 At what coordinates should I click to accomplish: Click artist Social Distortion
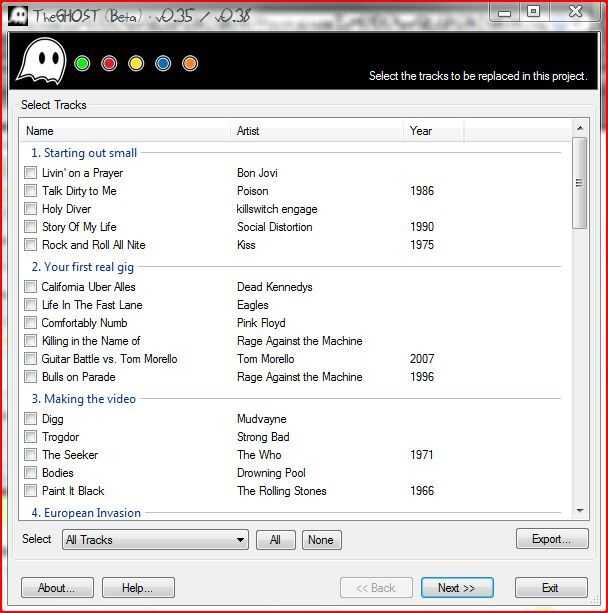[x=274, y=227]
